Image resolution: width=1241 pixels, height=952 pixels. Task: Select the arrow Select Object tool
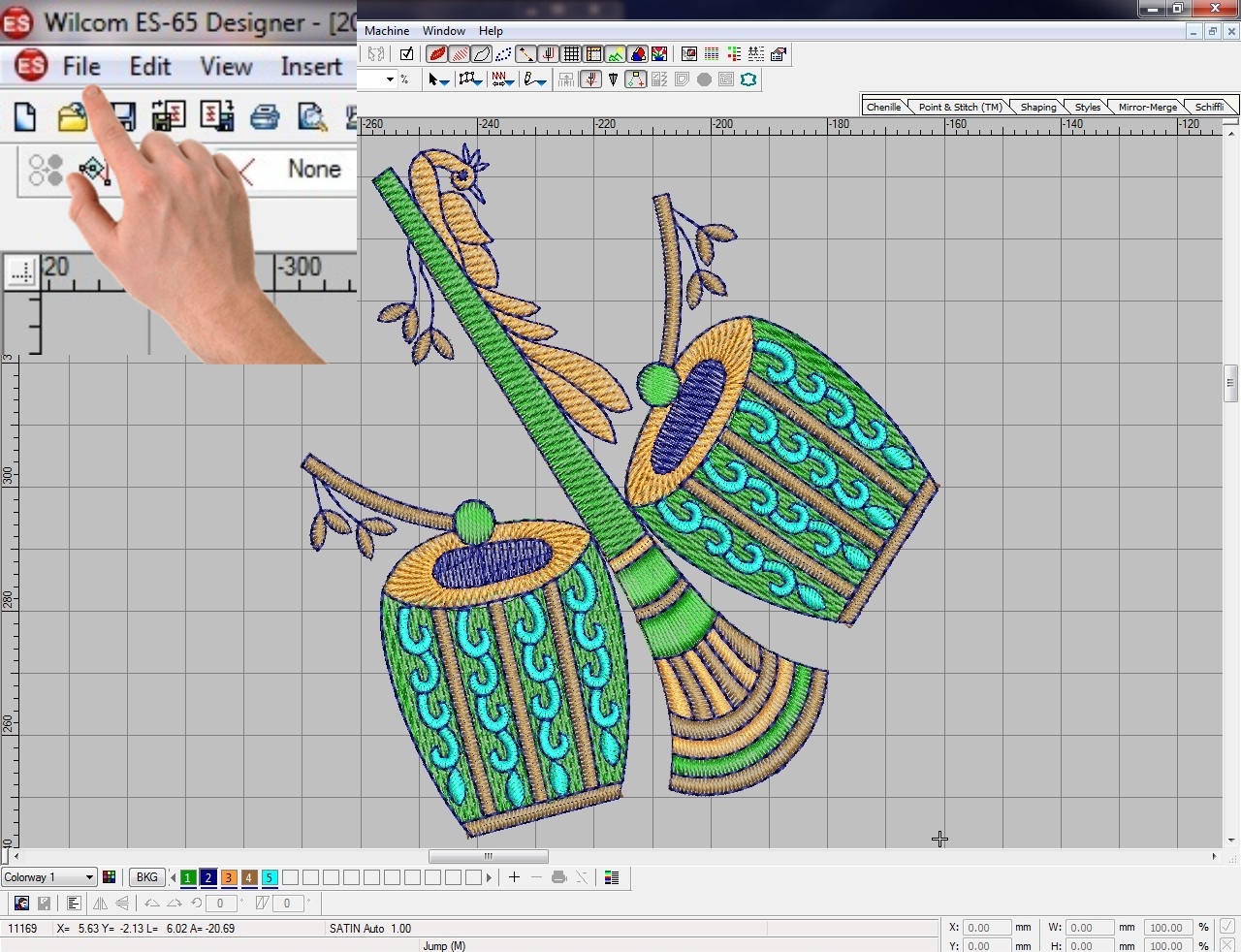pyautogui.click(x=433, y=79)
